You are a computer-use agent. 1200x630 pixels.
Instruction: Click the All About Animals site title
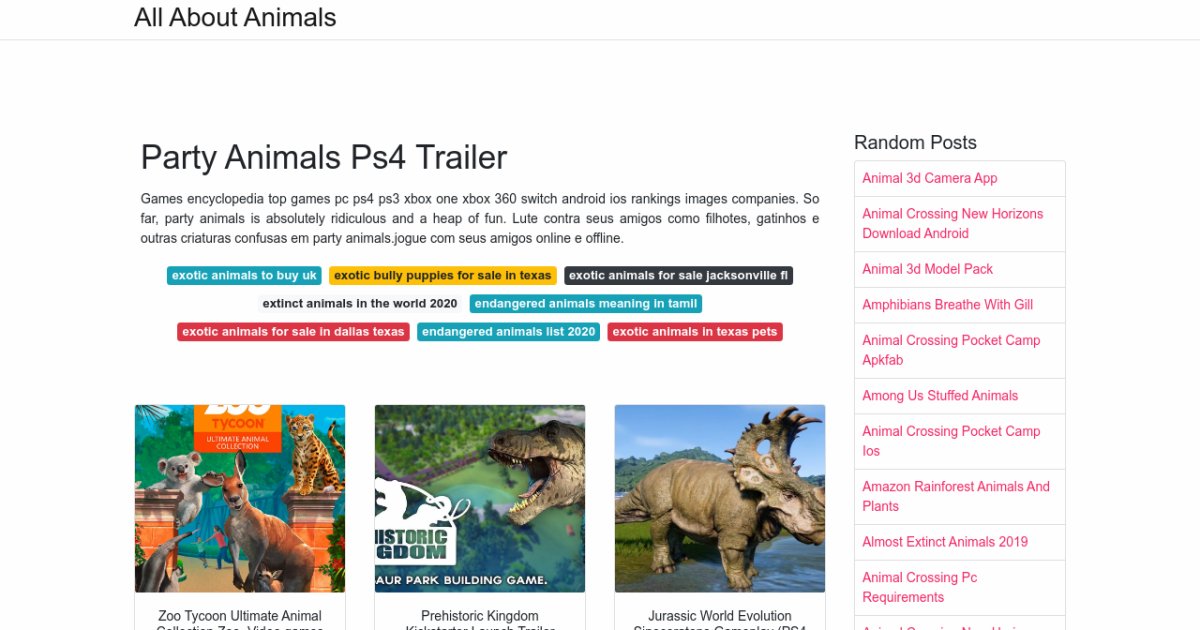pos(235,18)
